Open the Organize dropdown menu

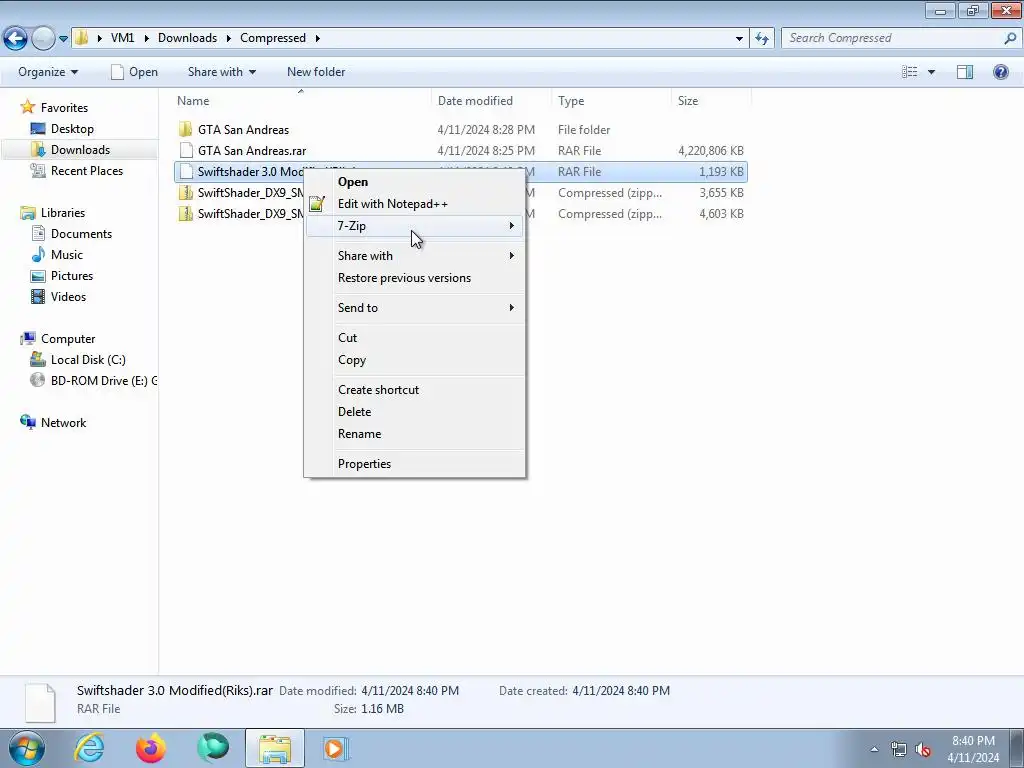(x=48, y=72)
